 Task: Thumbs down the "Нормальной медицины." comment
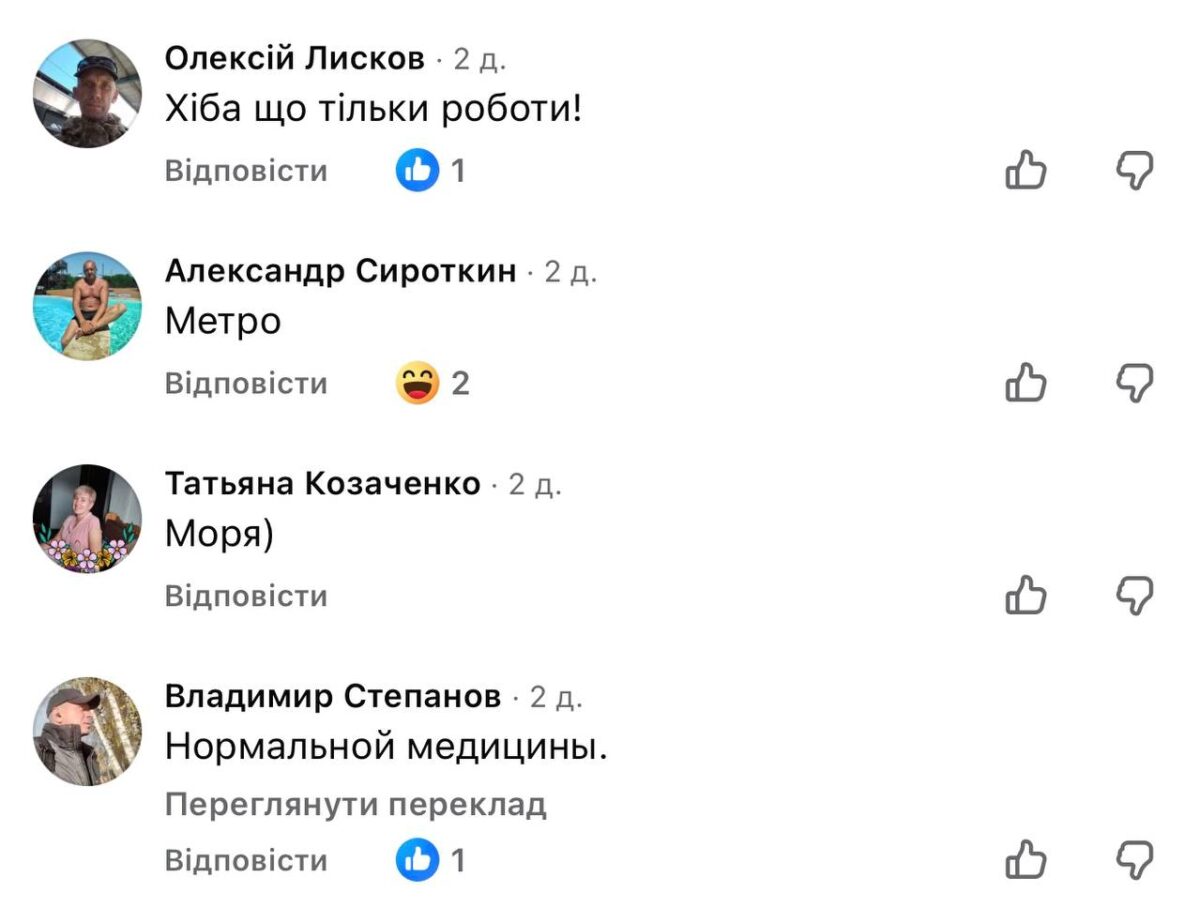click(x=1135, y=861)
